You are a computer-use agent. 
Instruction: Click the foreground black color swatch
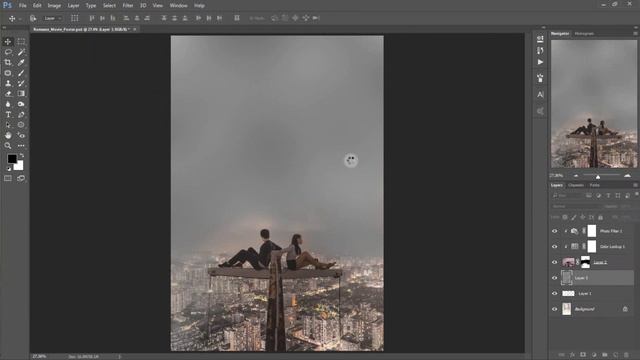pyautogui.click(x=12, y=158)
